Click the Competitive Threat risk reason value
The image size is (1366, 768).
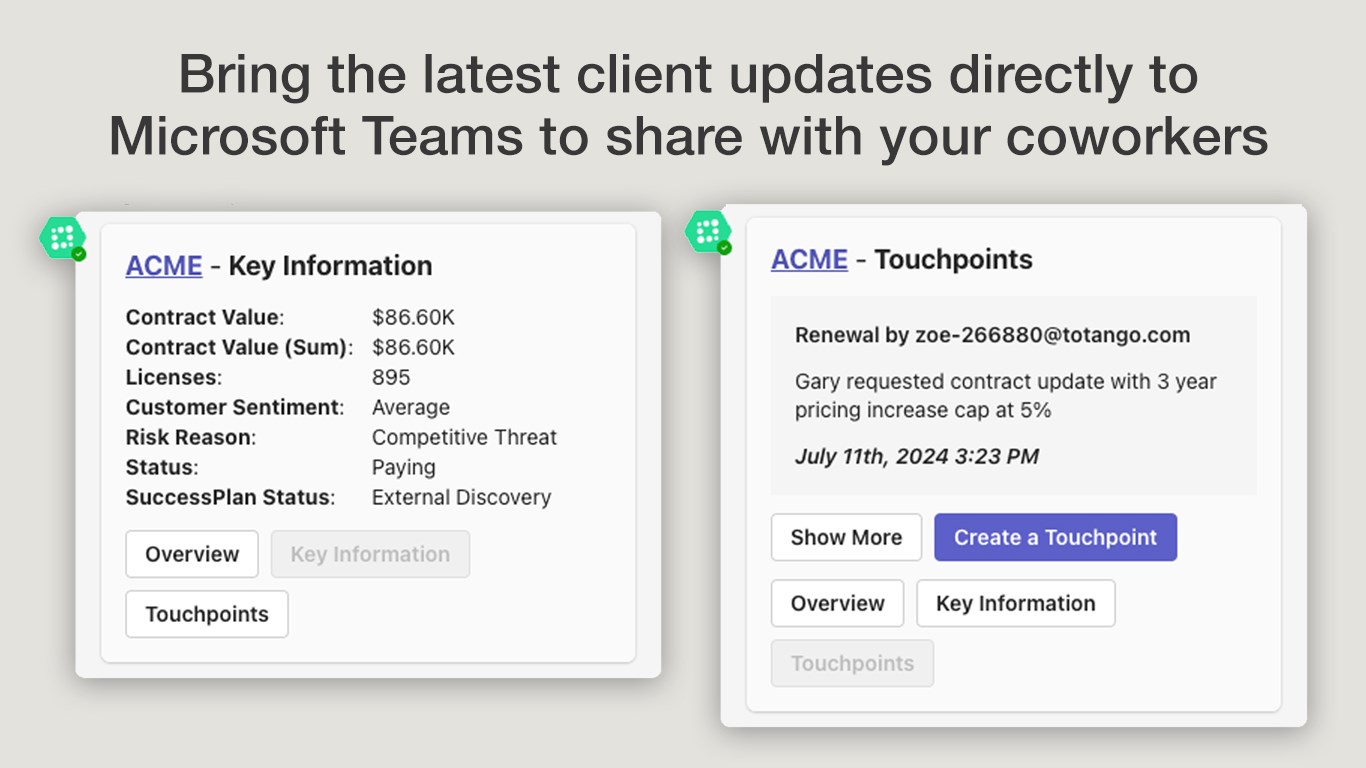click(464, 437)
